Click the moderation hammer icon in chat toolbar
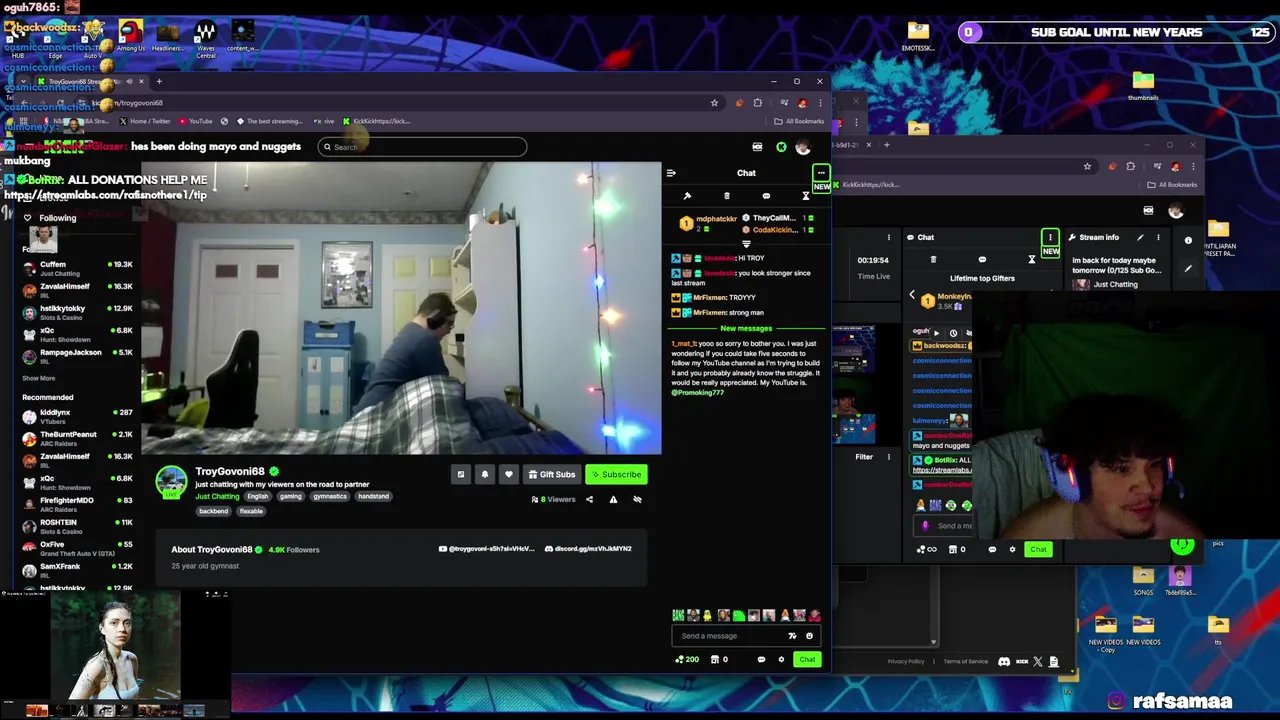The height and width of the screenshot is (720, 1280). (687, 196)
